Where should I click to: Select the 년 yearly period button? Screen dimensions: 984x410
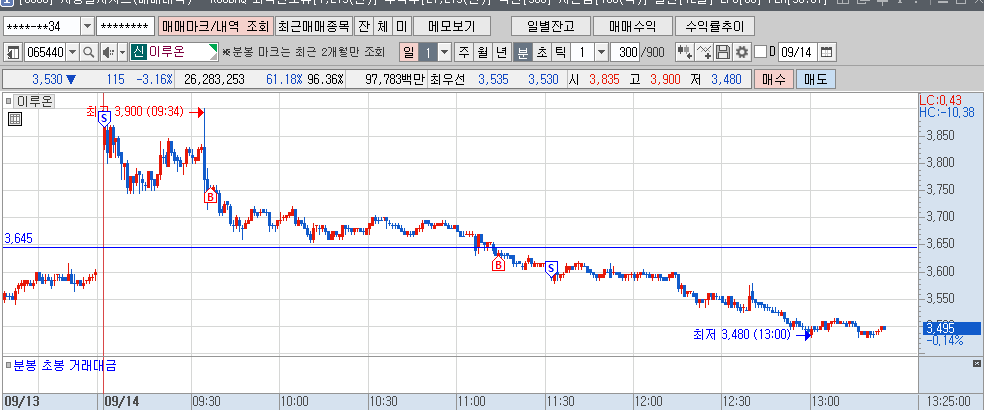501,52
